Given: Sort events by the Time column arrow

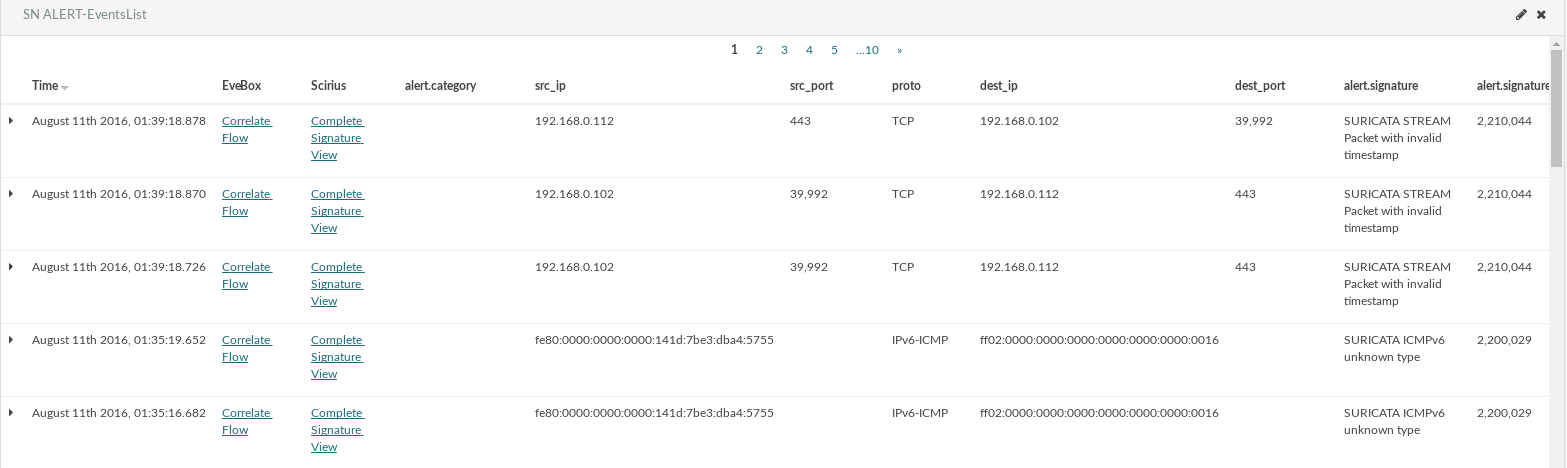Looking at the screenshot, I should click(65, 88).
